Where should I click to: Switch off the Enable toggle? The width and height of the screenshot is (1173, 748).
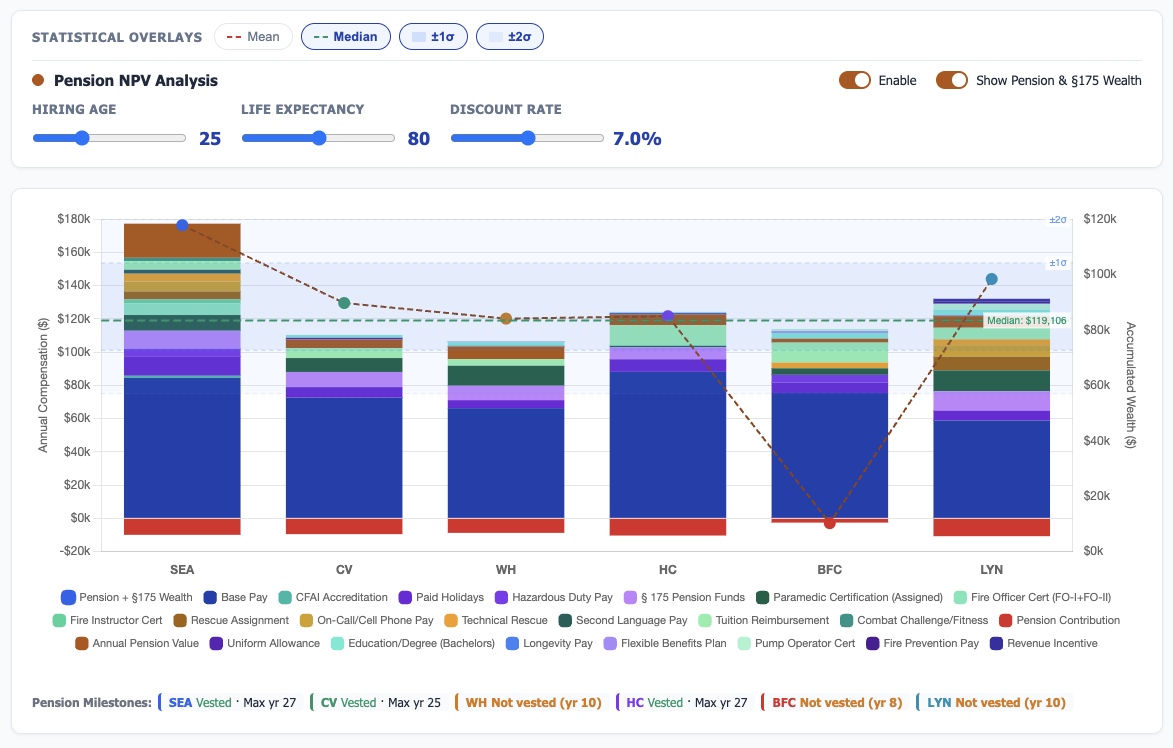click(854, 80)
